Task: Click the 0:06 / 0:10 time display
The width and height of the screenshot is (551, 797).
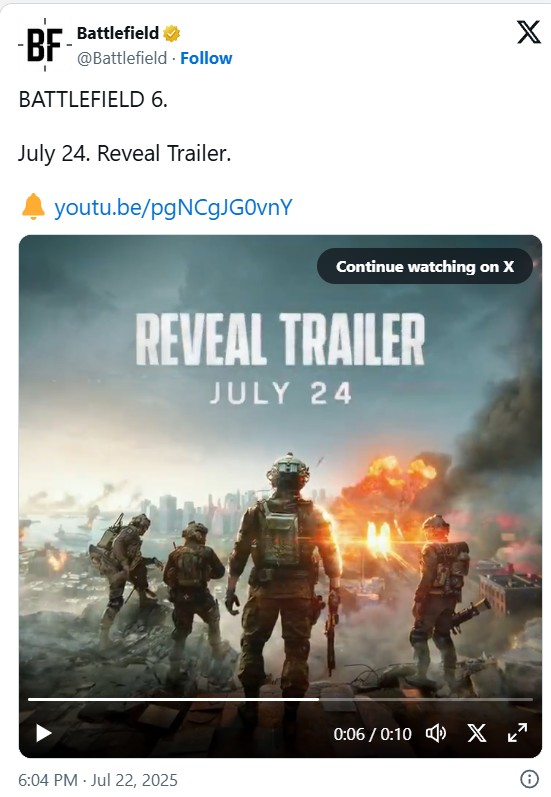Action: [373, 734]
